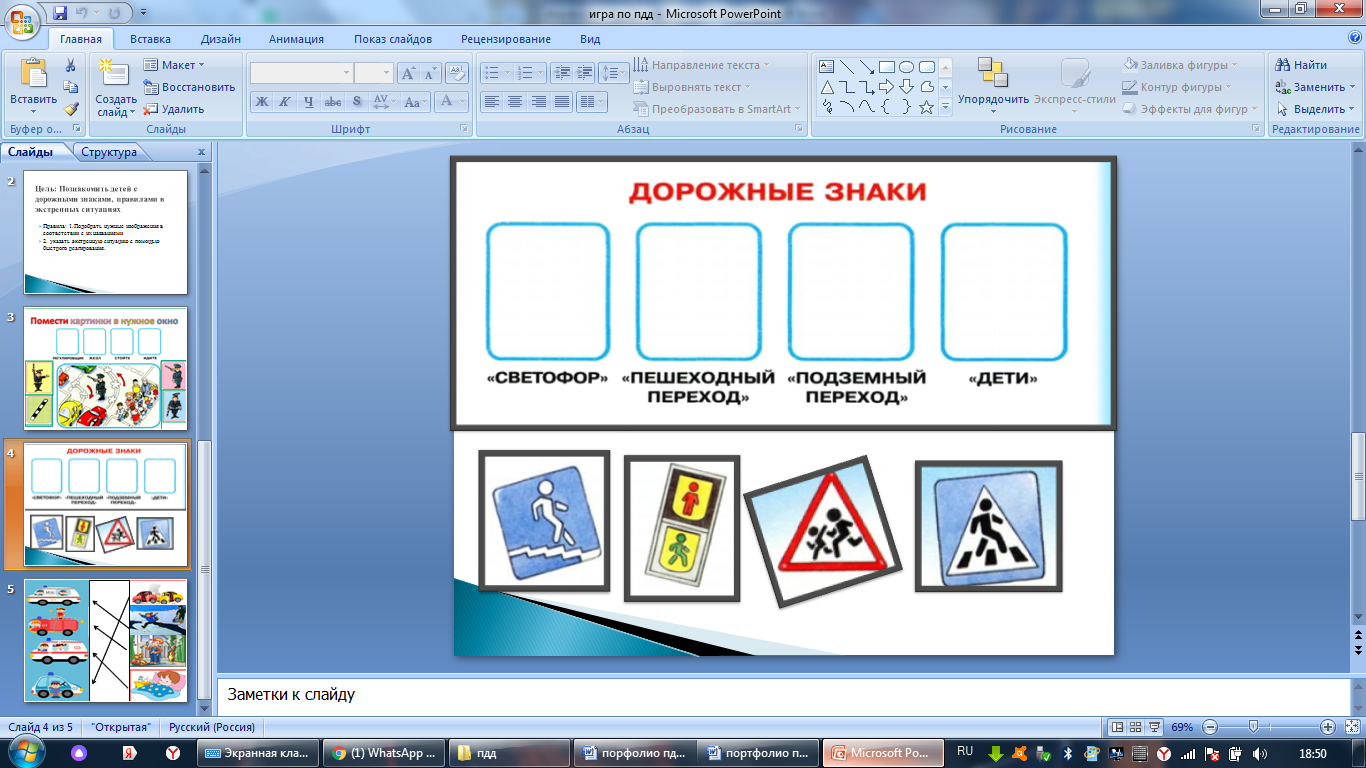Increase the list indent level
The width and height of the screenshot is (1366, 768).
[x=585, y=73]
